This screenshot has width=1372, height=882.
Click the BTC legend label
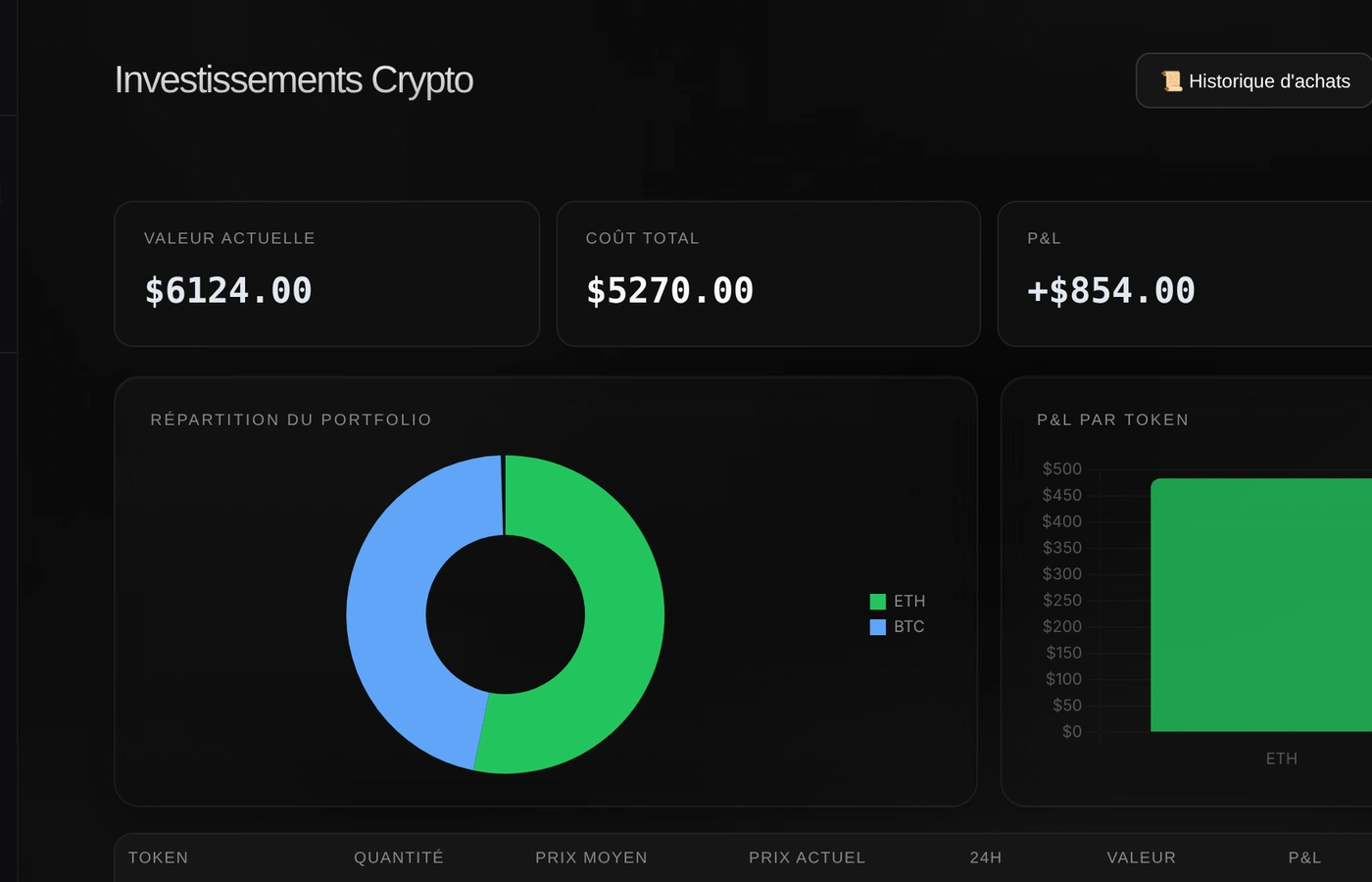[x=909, y=627]
